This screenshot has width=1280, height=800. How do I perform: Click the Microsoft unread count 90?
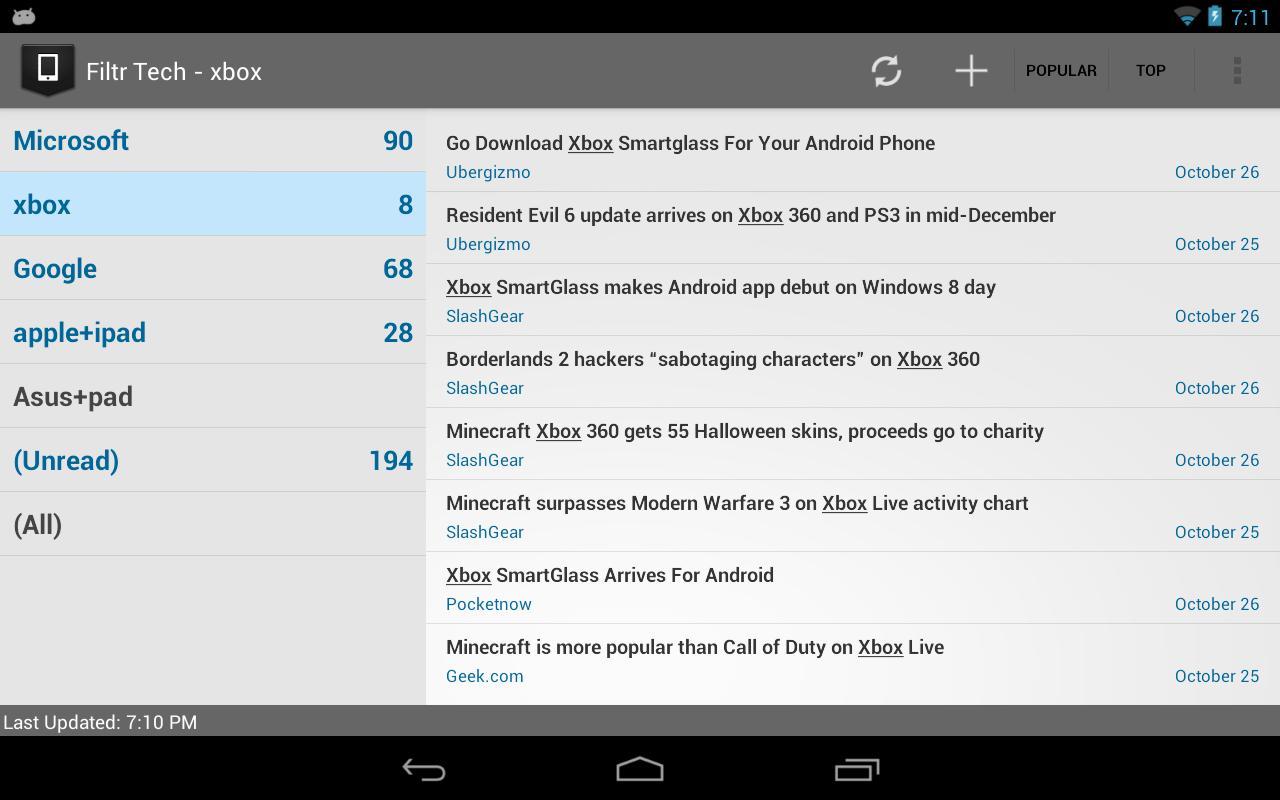[x=398, y=140]
